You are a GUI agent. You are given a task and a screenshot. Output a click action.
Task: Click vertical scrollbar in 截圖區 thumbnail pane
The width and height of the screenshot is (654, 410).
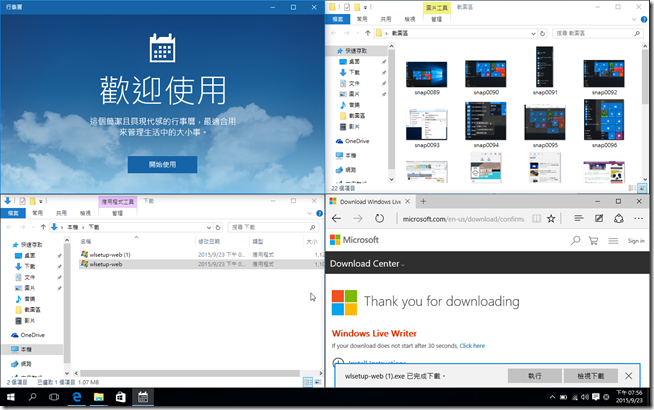click(645, 77)
